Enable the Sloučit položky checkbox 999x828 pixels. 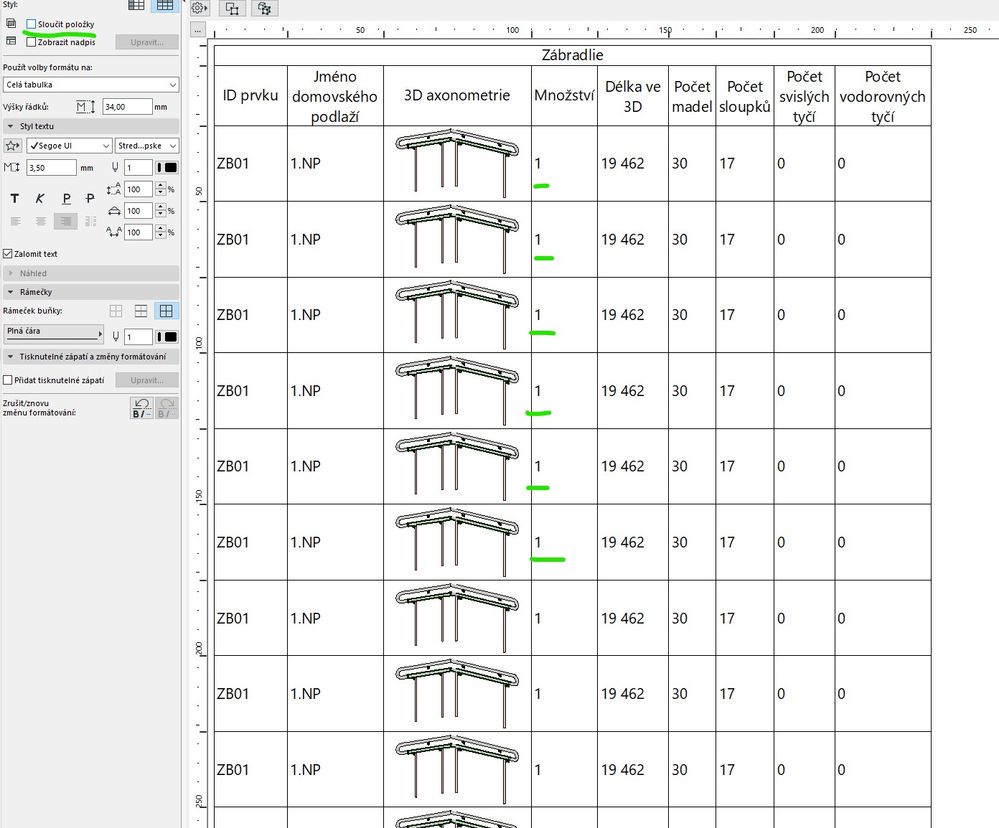coord(32,23)
